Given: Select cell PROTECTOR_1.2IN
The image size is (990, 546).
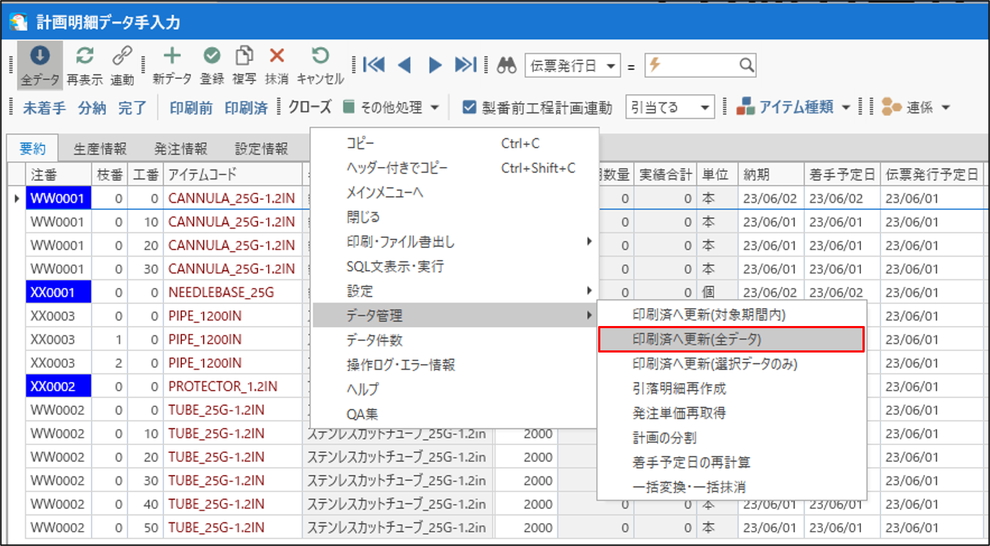Looking at the screenshot, I should point(233,386).
